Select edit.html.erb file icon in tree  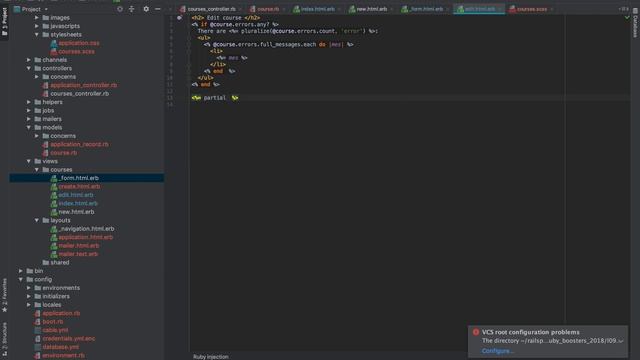(53, 195)
